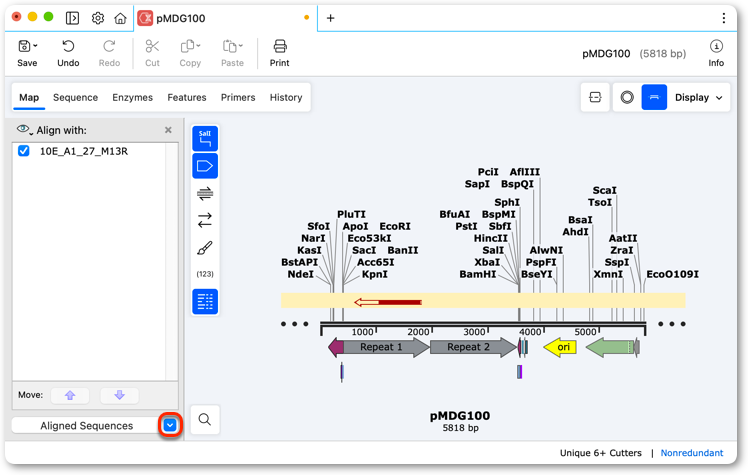The height and width of the screenshot is (475, 754).
Task: Click the Aligned Sequences button label
Action: [x=87, y=425]
